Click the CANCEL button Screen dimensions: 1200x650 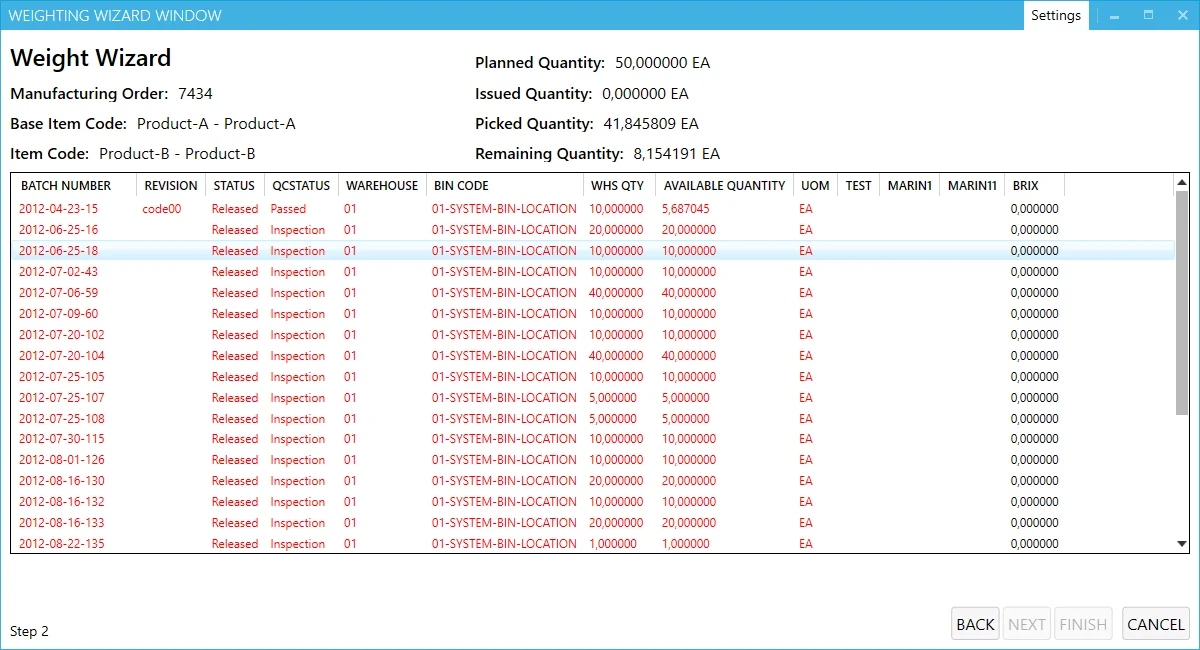point(1155,624)
